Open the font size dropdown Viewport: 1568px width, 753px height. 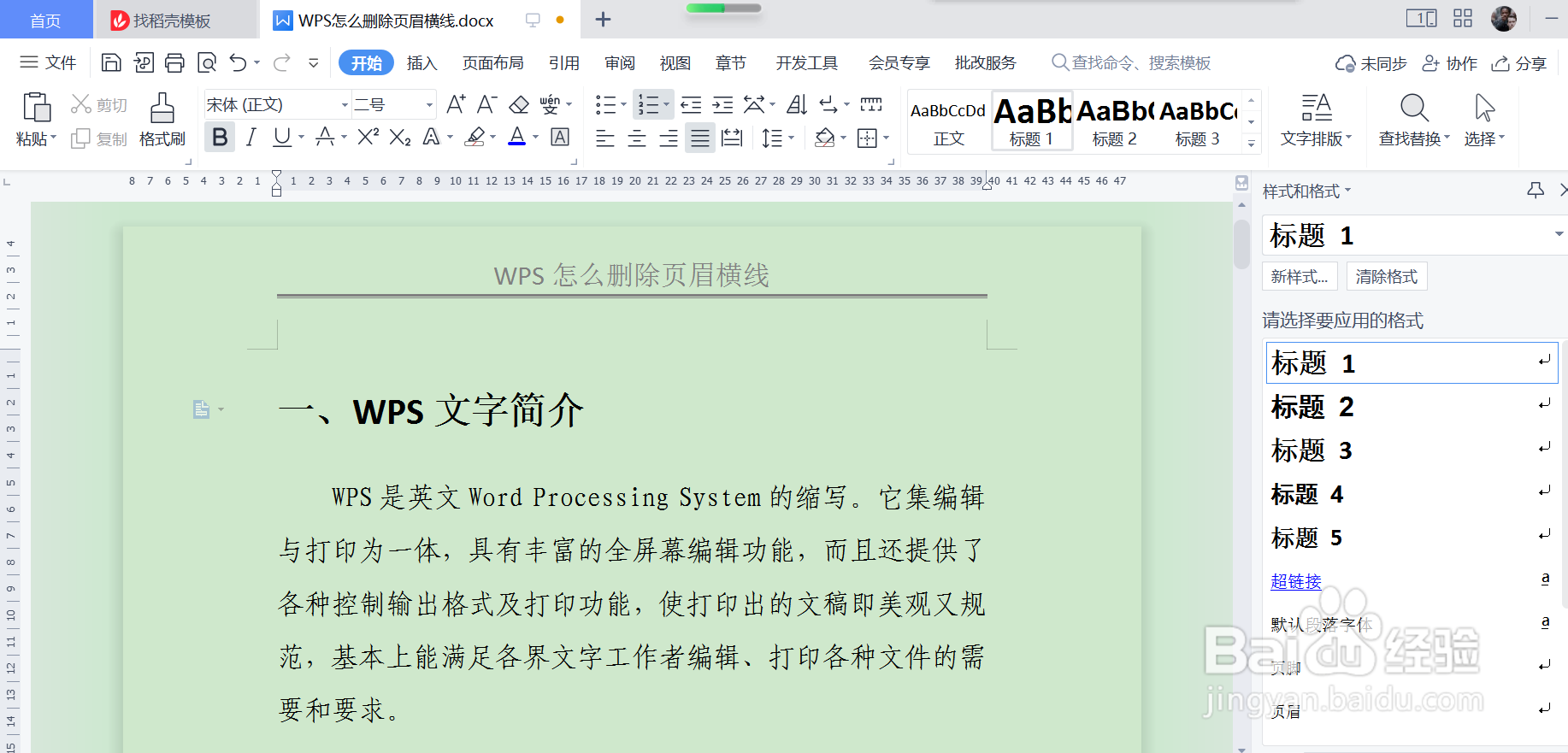click(x=429, y=105)
